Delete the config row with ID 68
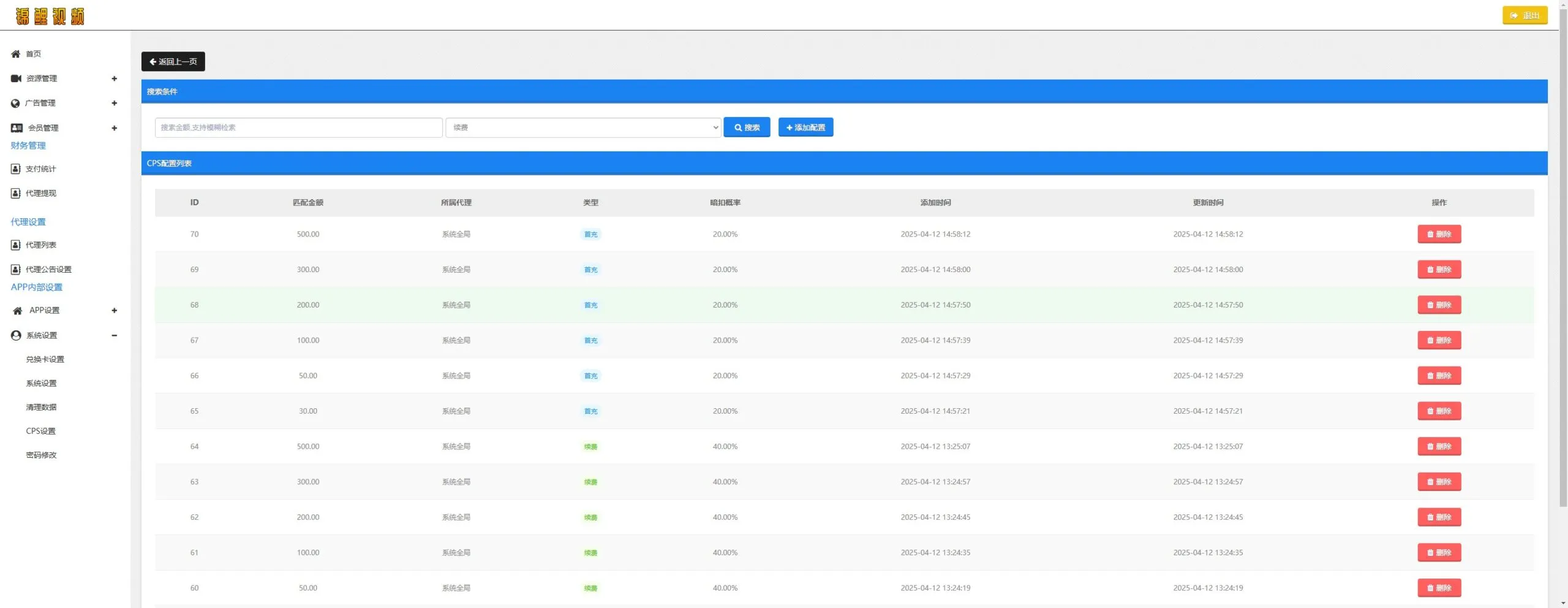The width and height of the screenshot is (1568, 608). point(1439,305)
